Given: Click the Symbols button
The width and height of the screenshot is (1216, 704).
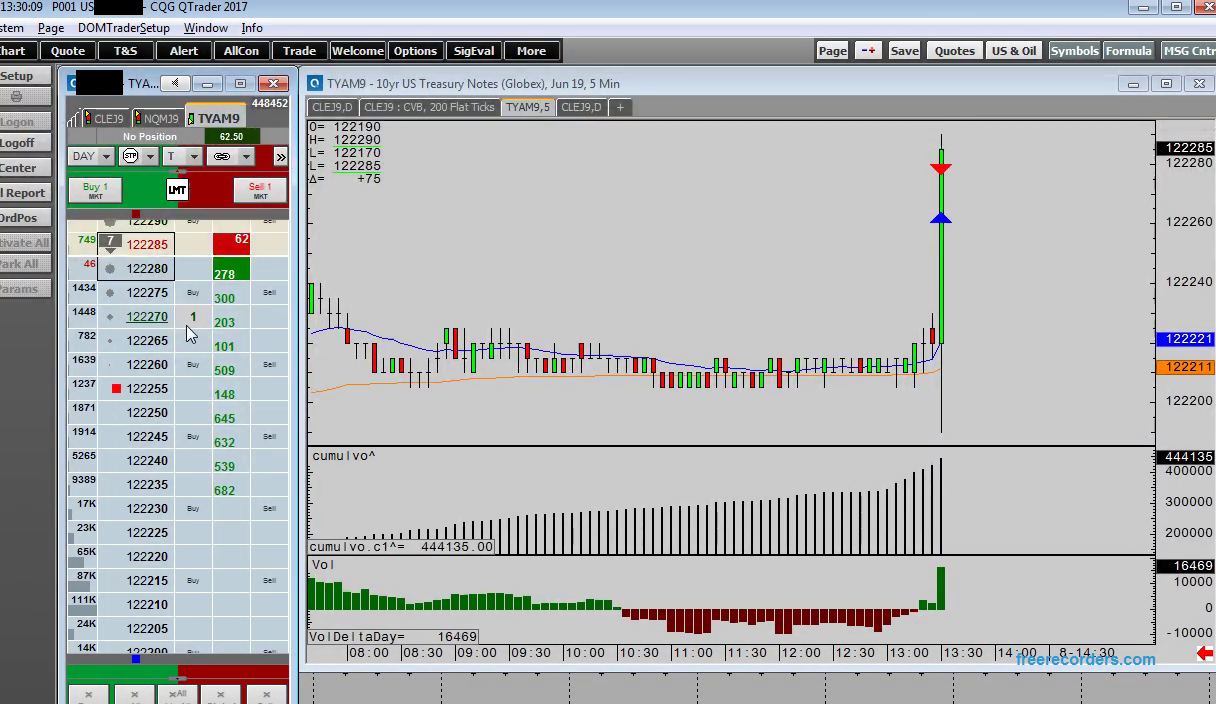Looking at the screenshot, I should click(x=1074, y=51).
